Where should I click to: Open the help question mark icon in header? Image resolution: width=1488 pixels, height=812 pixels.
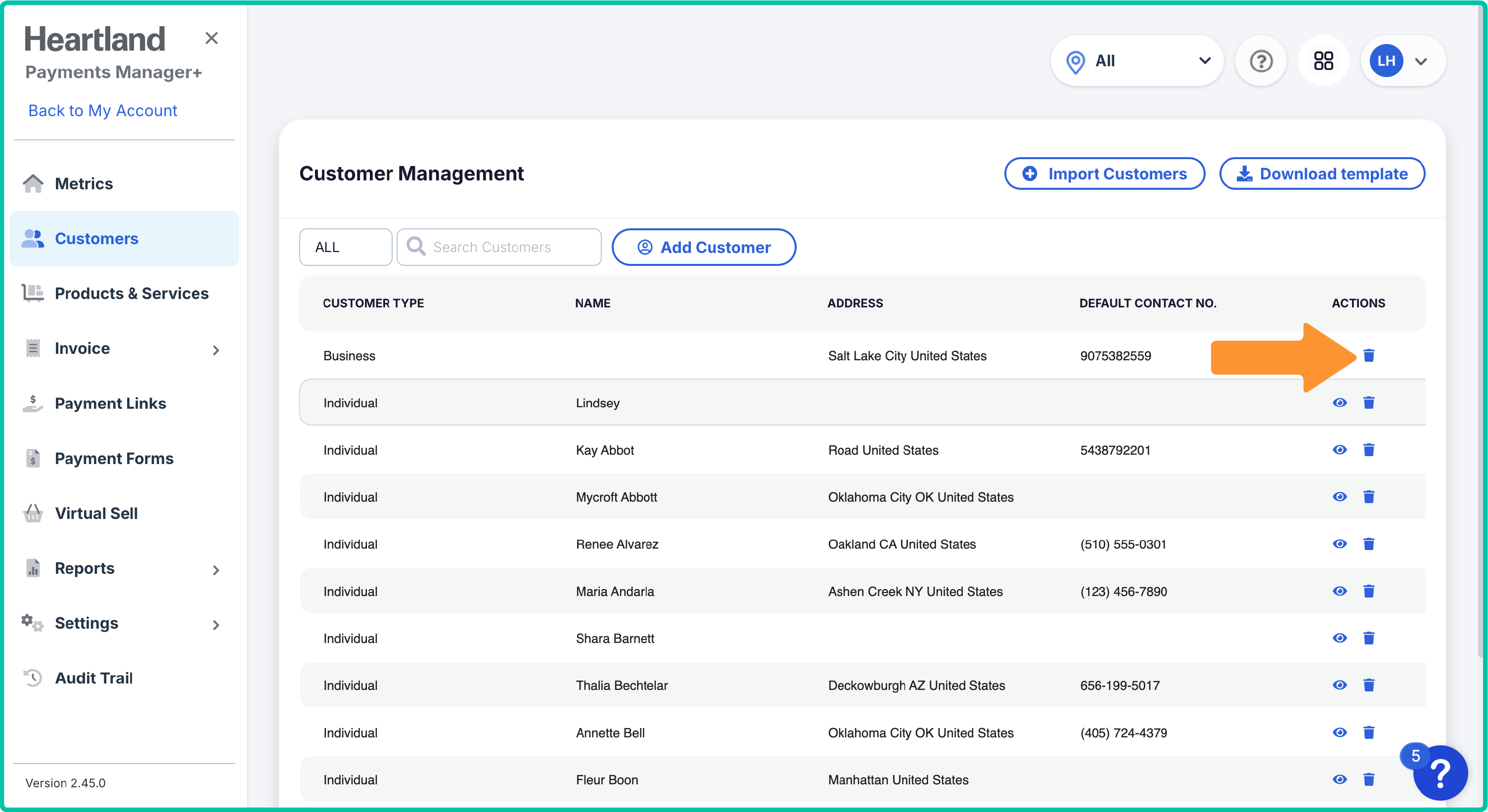click(x=1261, y=61)
